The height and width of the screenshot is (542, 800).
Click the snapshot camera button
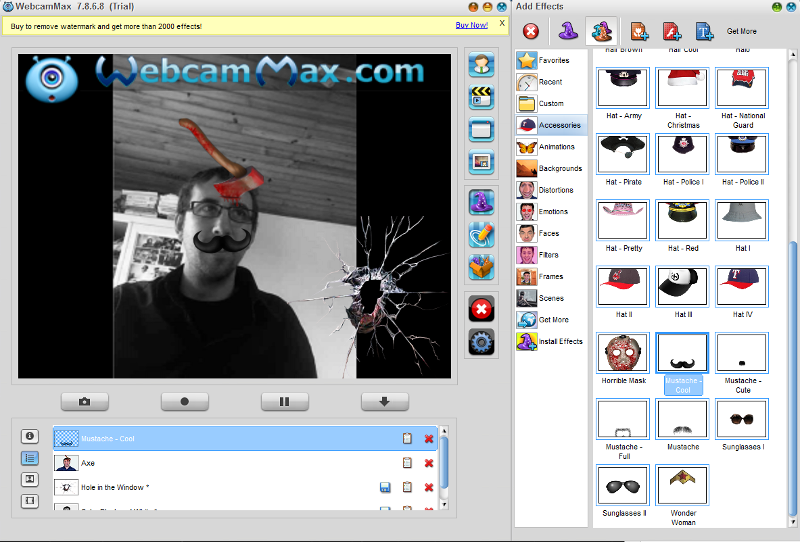85,402
